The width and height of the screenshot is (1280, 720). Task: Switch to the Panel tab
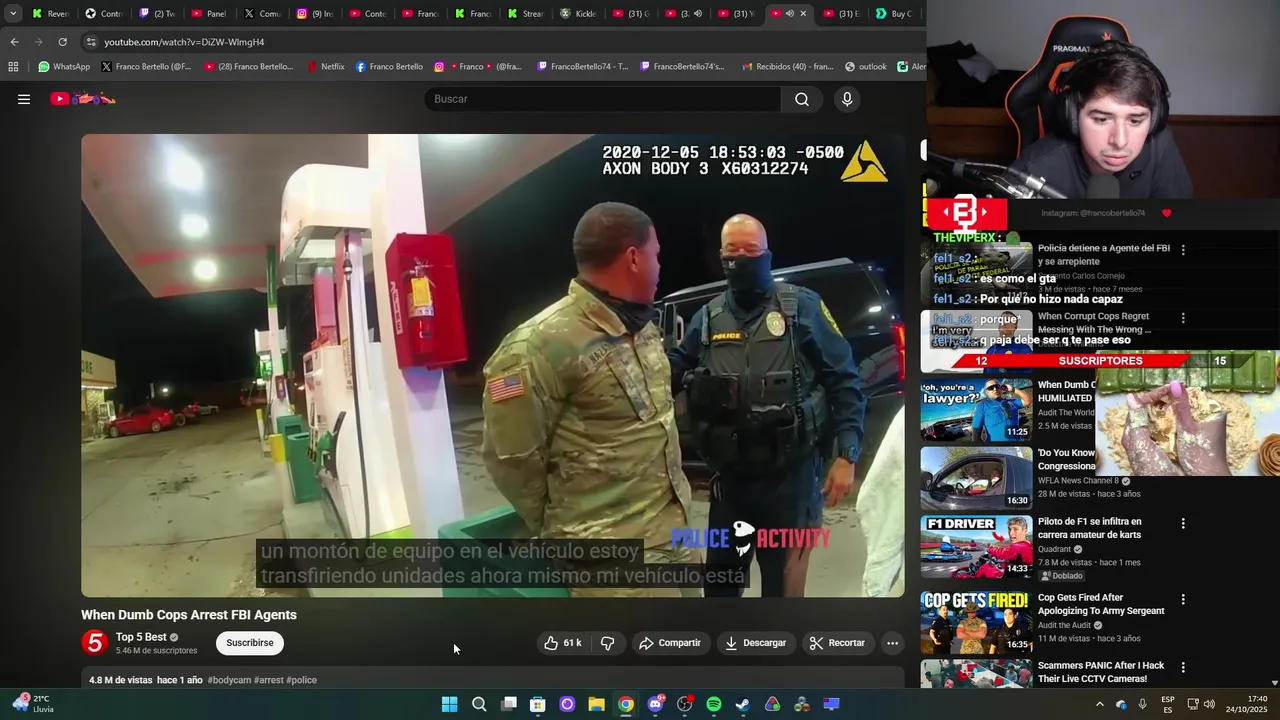tap(209, 14)
